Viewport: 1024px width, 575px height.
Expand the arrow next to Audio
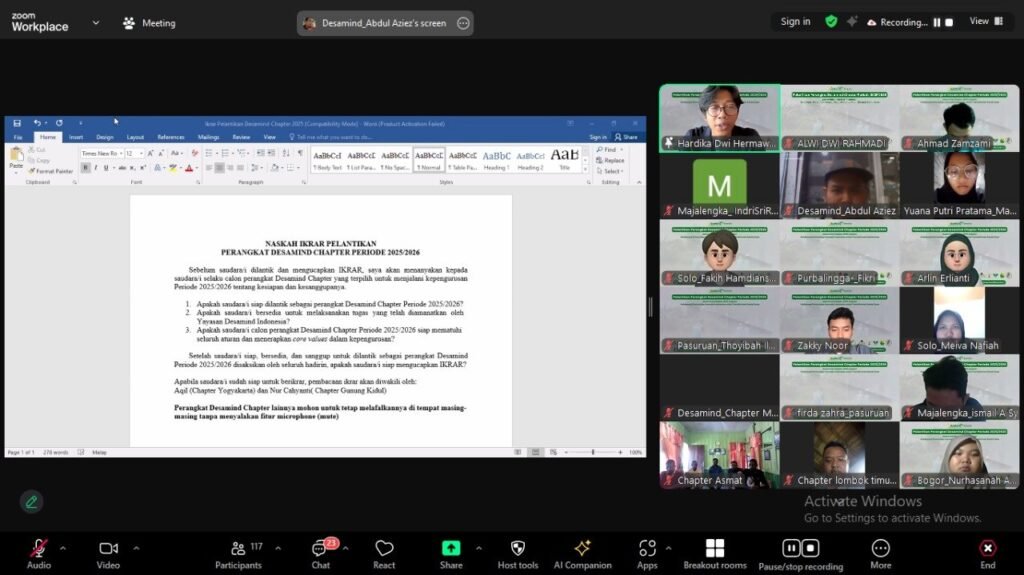coord(63,548)
